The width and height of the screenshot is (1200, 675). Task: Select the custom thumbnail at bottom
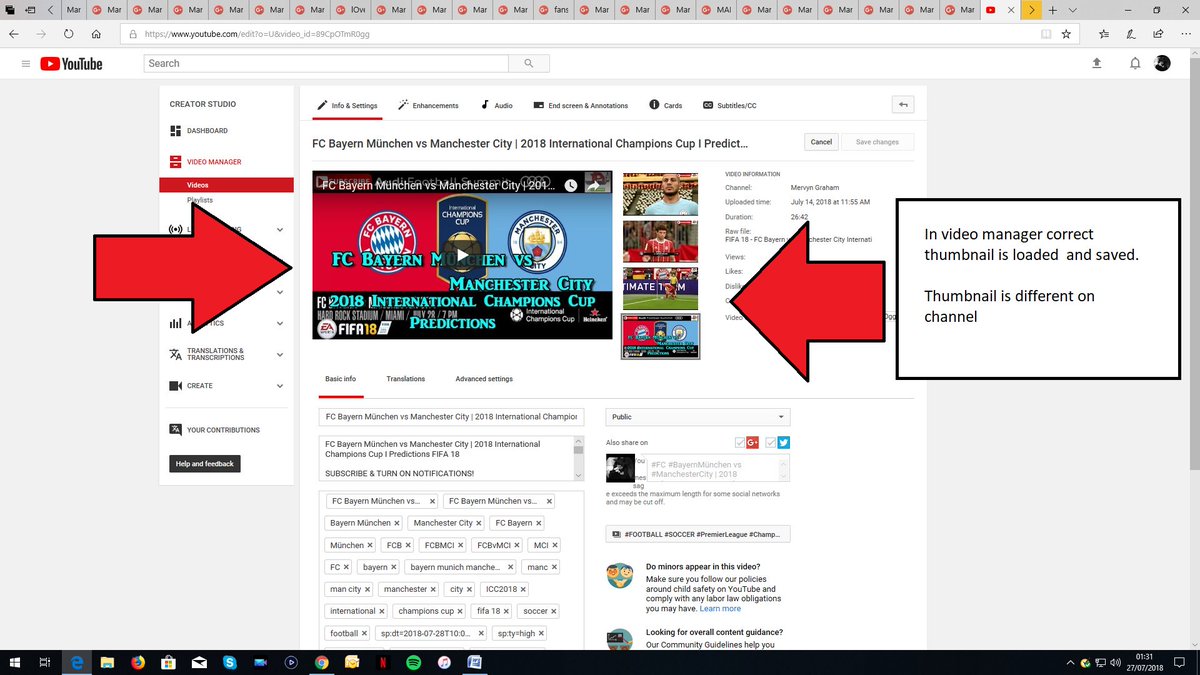661,336
